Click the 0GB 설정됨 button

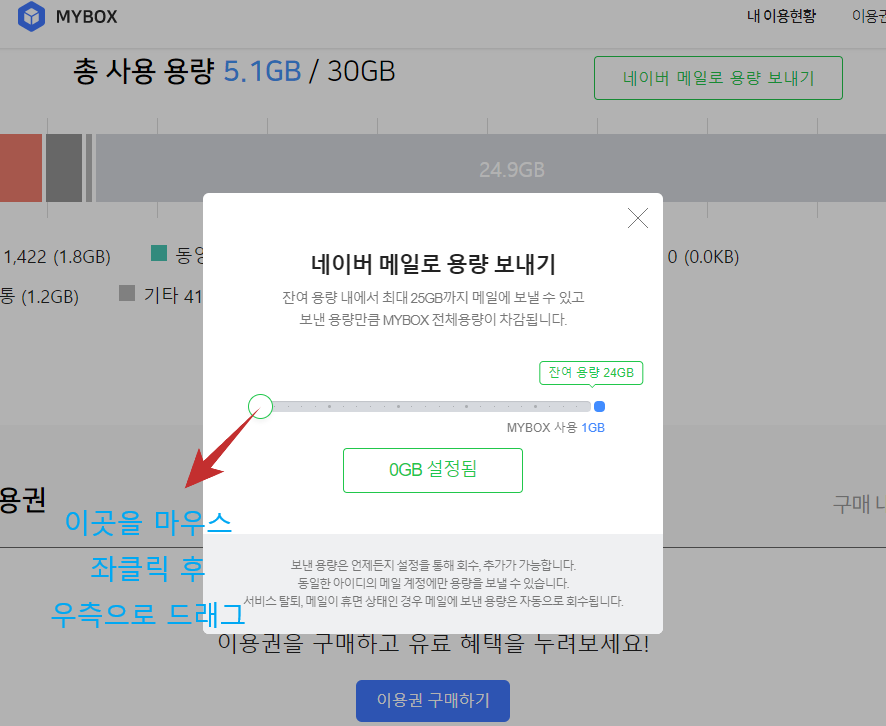(x=433, y=470)
